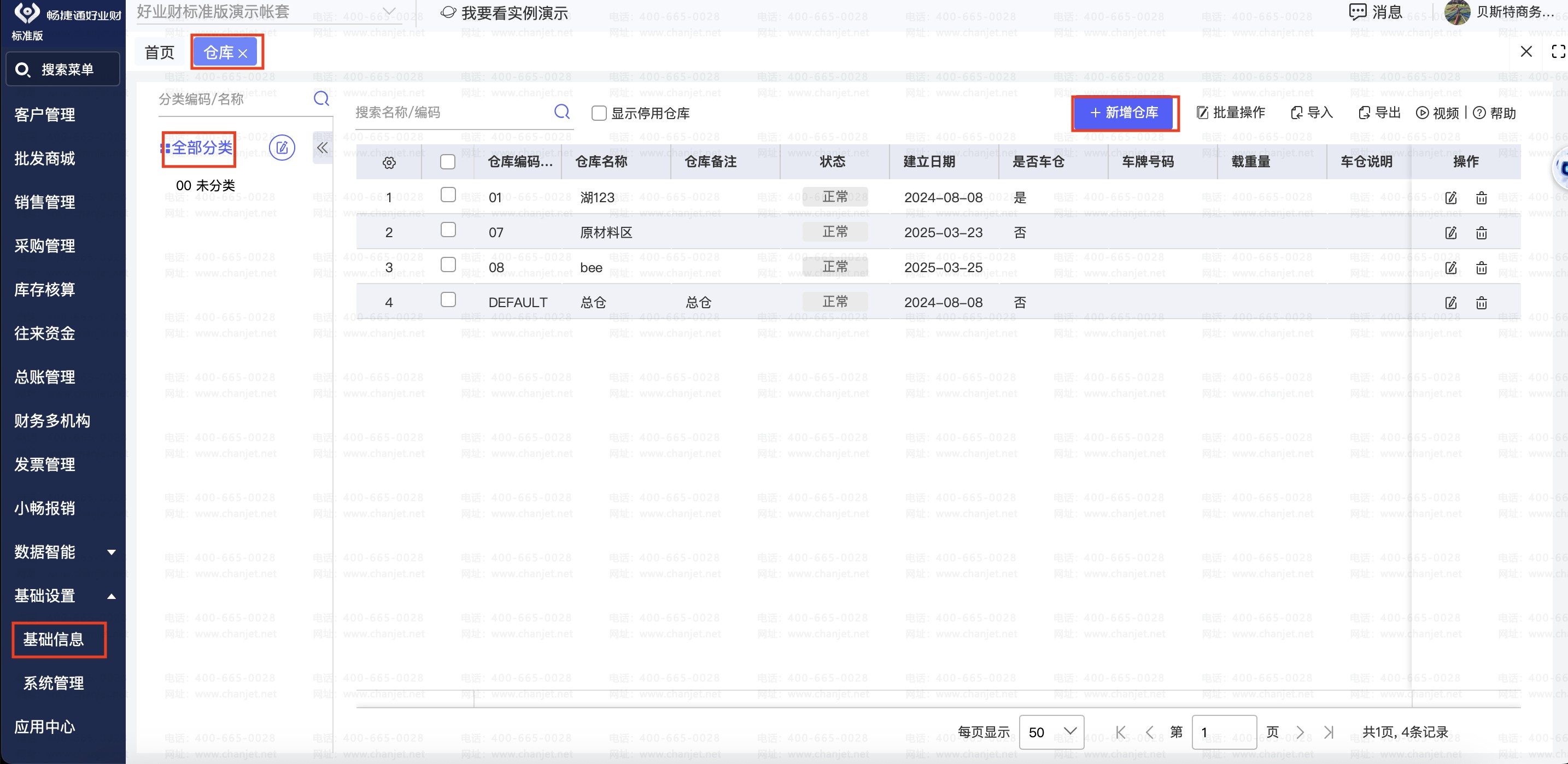
Task: Toggle the select-all header checkbox
Action: [447, 162]
